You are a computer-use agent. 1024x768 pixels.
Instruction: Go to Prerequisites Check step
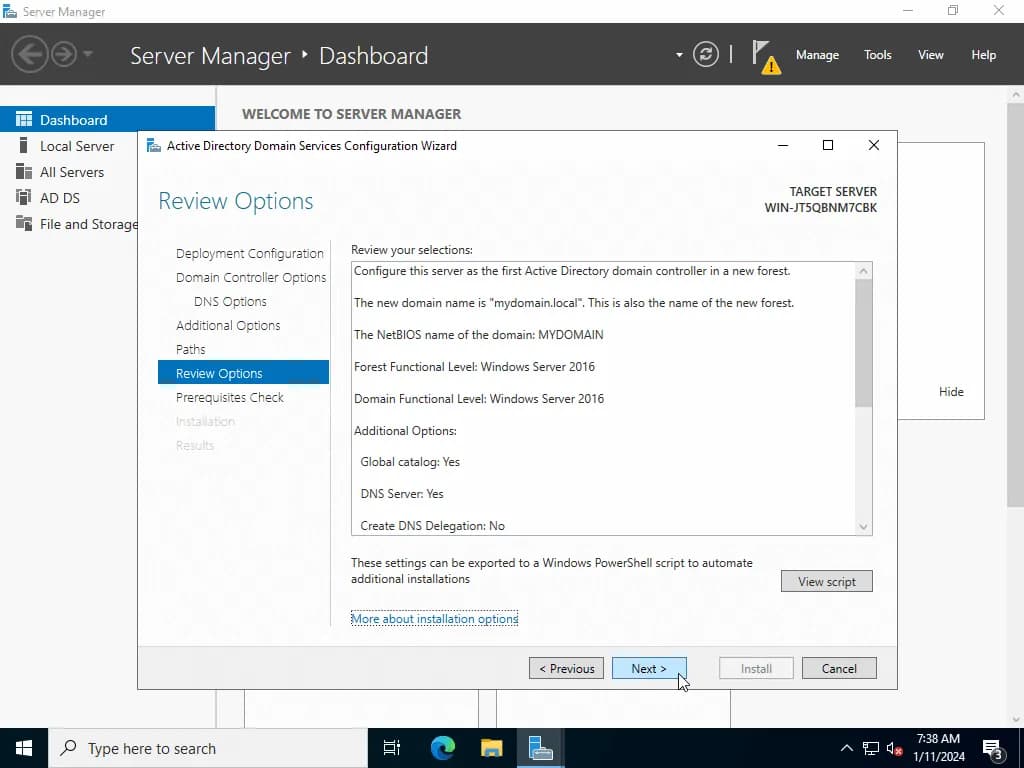click(x=229, y=397)
